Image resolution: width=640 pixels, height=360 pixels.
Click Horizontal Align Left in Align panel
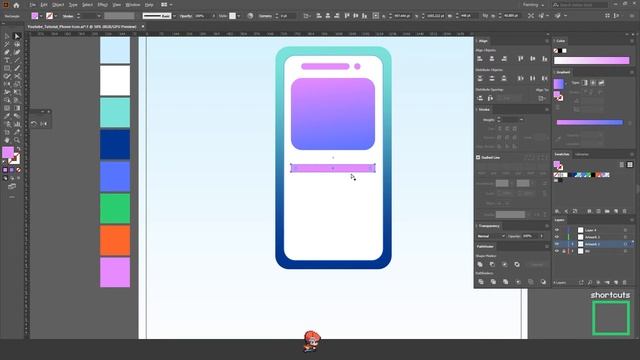[480, 59]
